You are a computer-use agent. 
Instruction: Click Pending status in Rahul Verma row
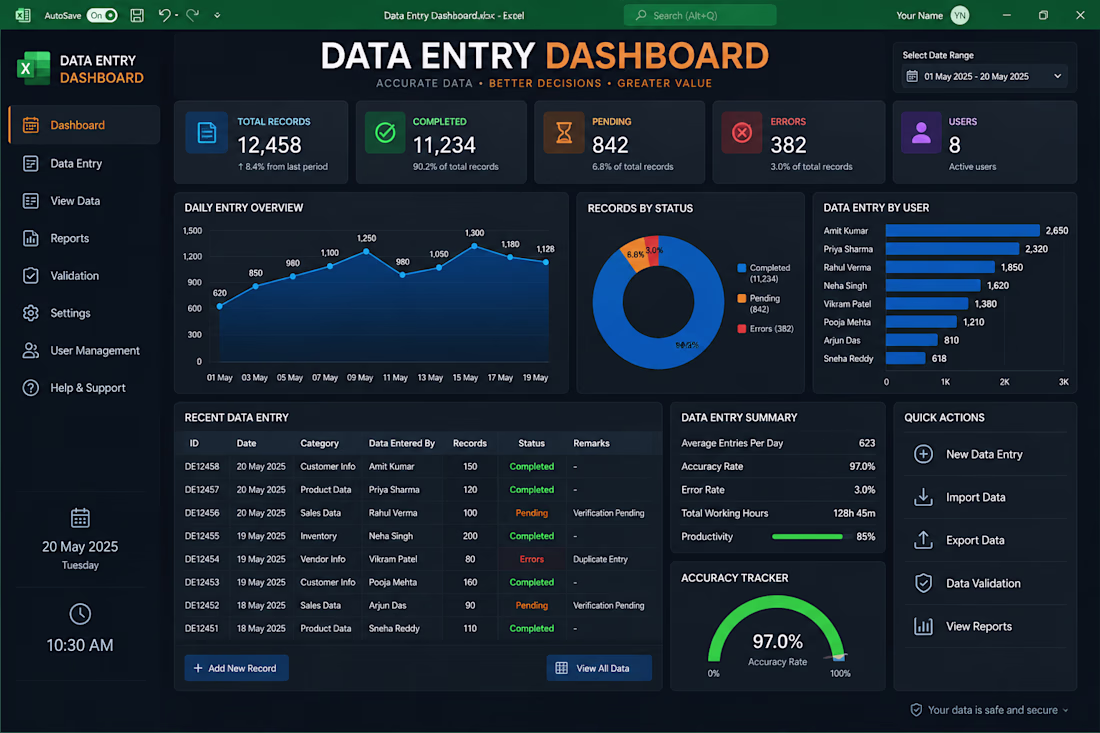point(532,513)
